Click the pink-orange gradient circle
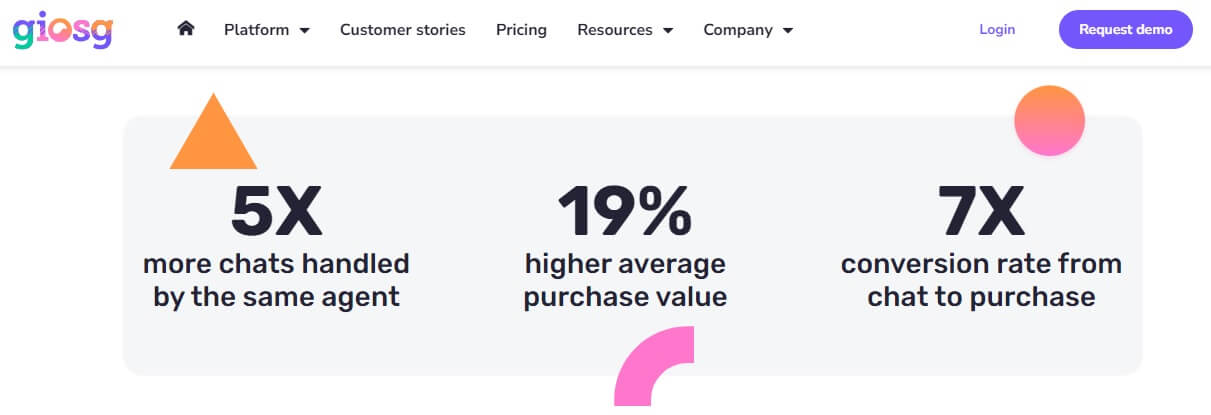Viewport: 1211px width, 415px height. coord(1049,120)
